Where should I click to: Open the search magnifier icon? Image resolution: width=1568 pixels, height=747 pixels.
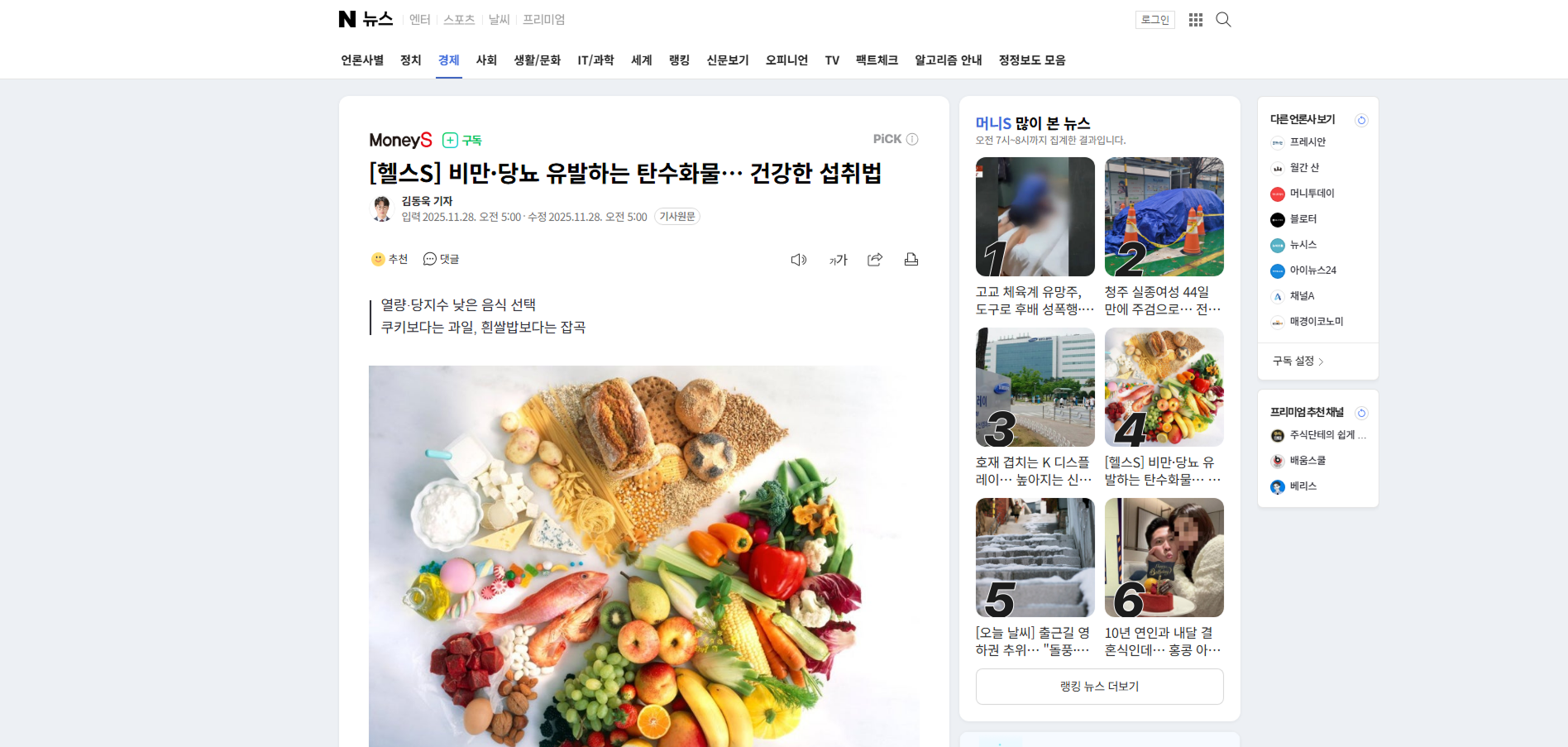1223,20
